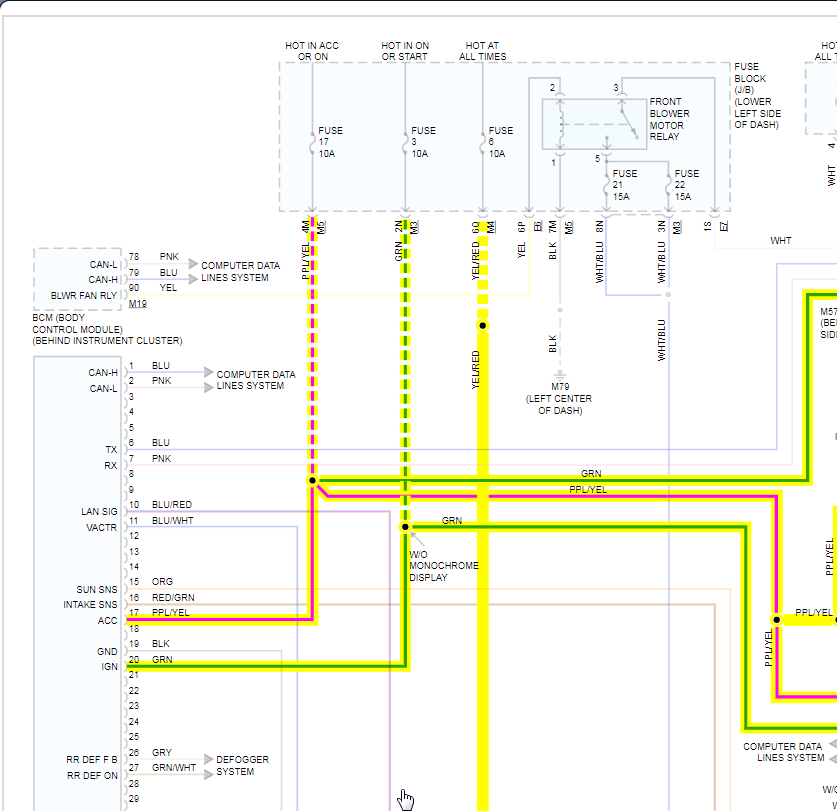Click the arrow at pin 78 PNK wire
Image resolution: width=837 pixels, height=811 pixels.
[x=193, y=264]
